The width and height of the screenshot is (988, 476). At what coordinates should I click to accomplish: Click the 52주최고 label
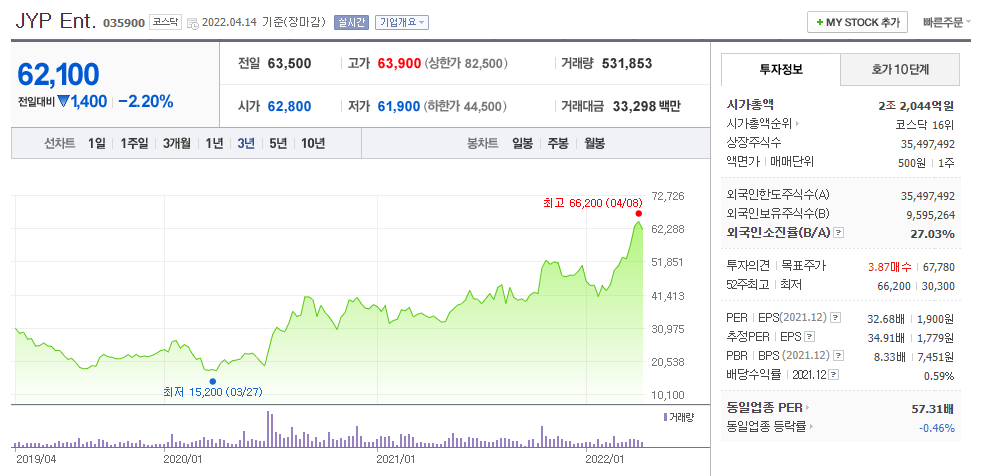747,285
